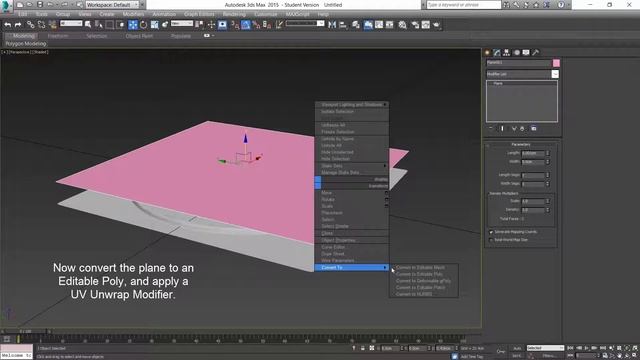Screen dimensions: 640x360
Task: Open the Modifiers menu in menu bar
Action: (133, 14)
